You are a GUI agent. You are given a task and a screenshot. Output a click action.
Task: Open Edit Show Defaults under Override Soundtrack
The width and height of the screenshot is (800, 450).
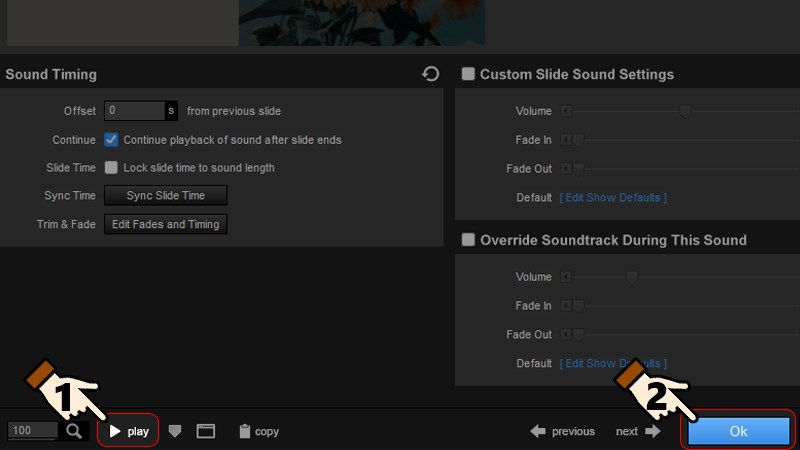coord(613,363)
